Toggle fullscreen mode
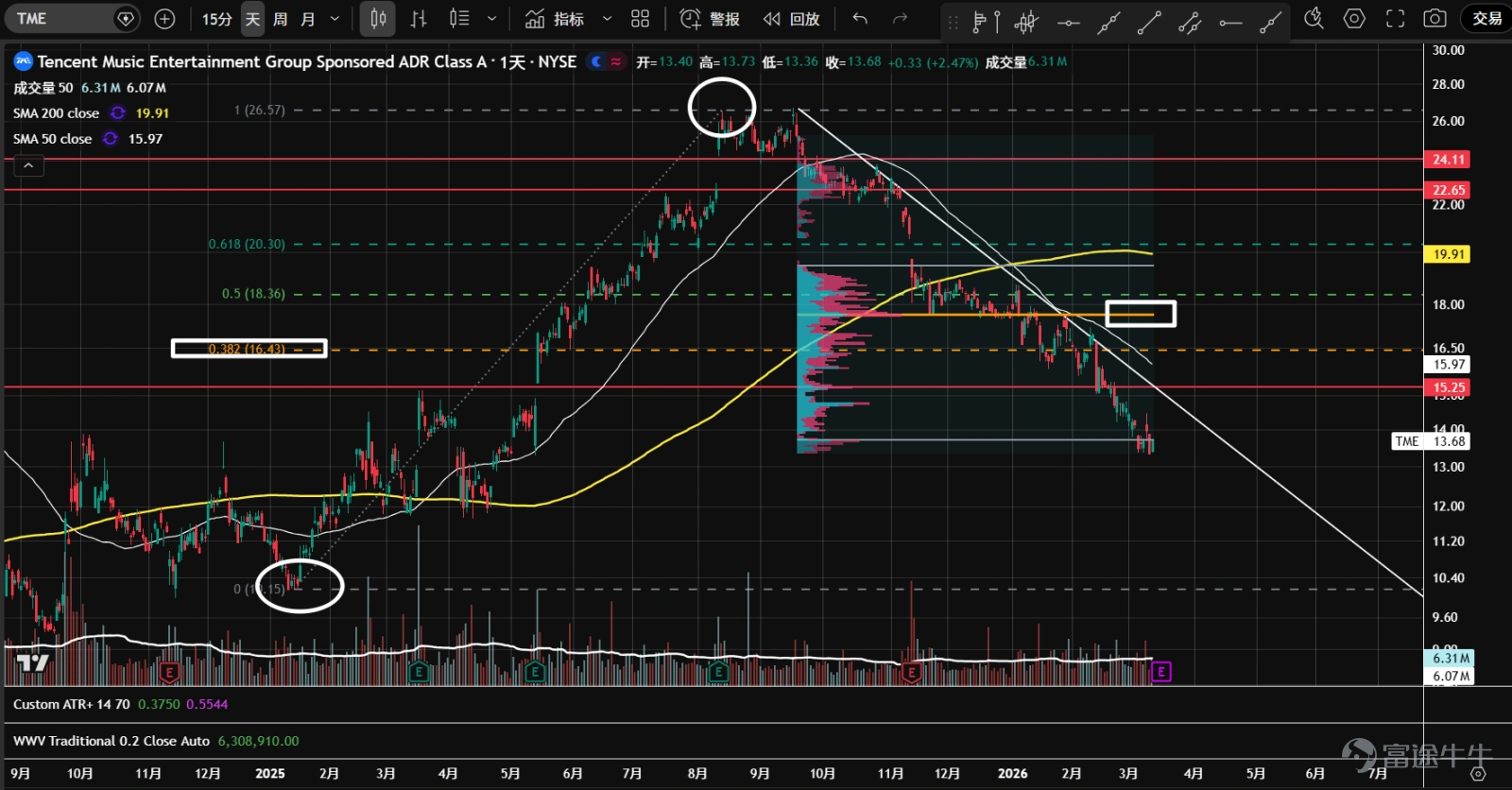The height and width of the screenshot is (790, 1512). (1395, 19)
